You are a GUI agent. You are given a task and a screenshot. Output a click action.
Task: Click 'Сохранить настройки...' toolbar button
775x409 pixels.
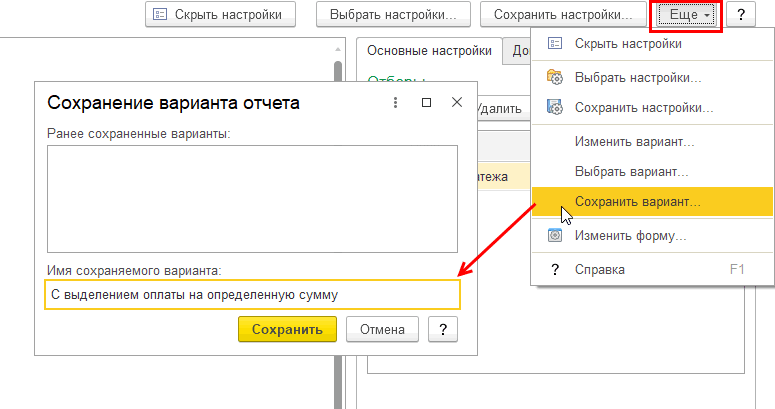(x=563, y=15)
